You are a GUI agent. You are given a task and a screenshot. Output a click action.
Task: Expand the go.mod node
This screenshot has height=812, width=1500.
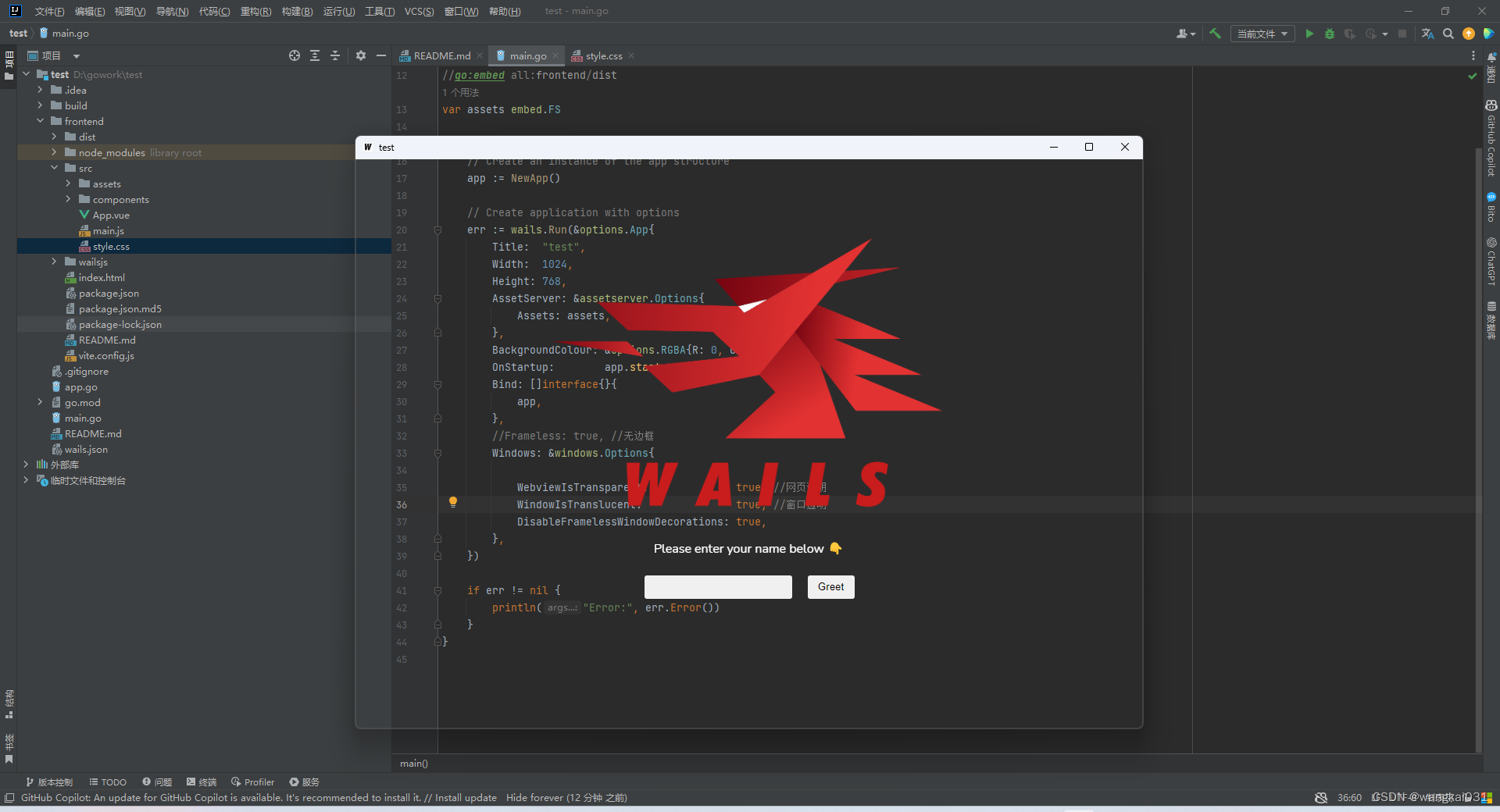pos(40,402)
